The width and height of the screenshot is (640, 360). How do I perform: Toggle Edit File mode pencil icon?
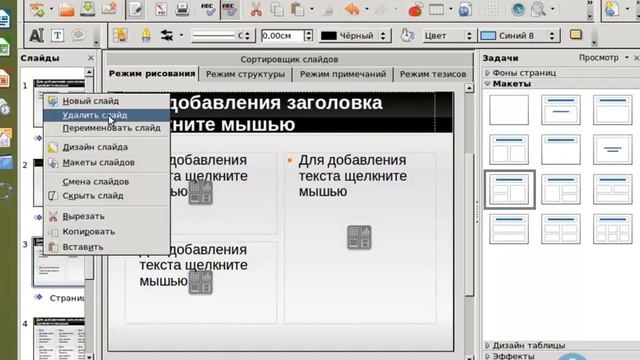[135, 9]
